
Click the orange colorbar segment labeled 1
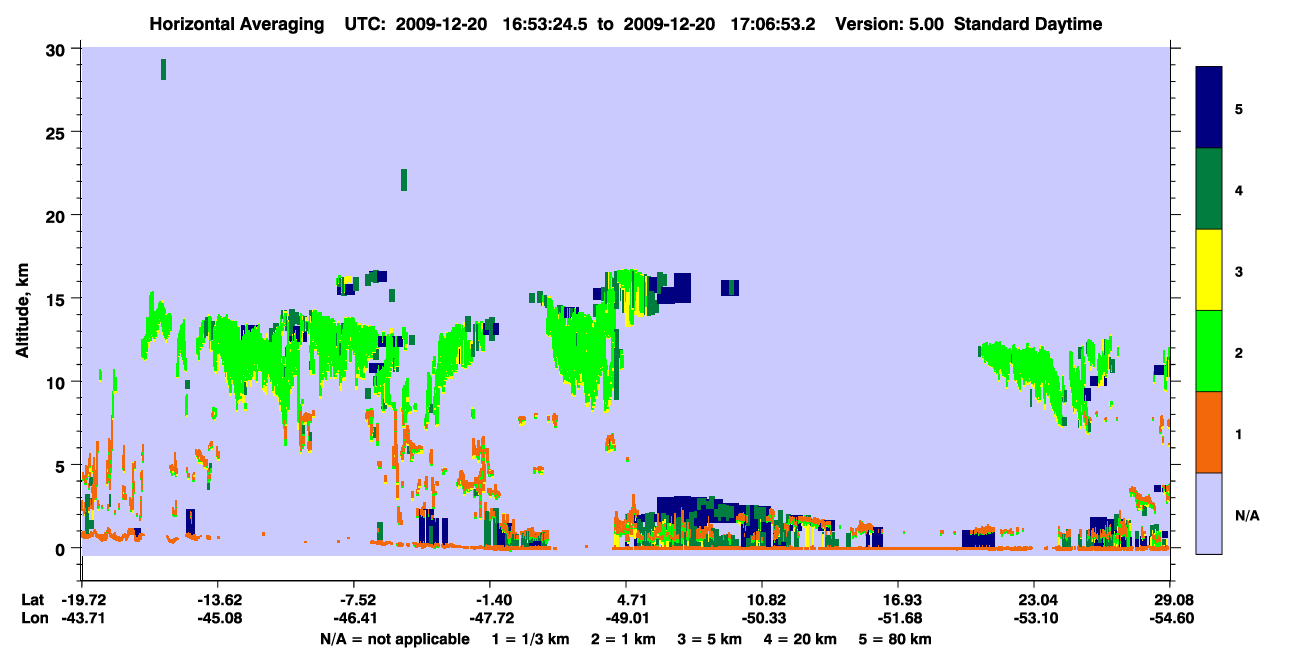(1209, 432)
